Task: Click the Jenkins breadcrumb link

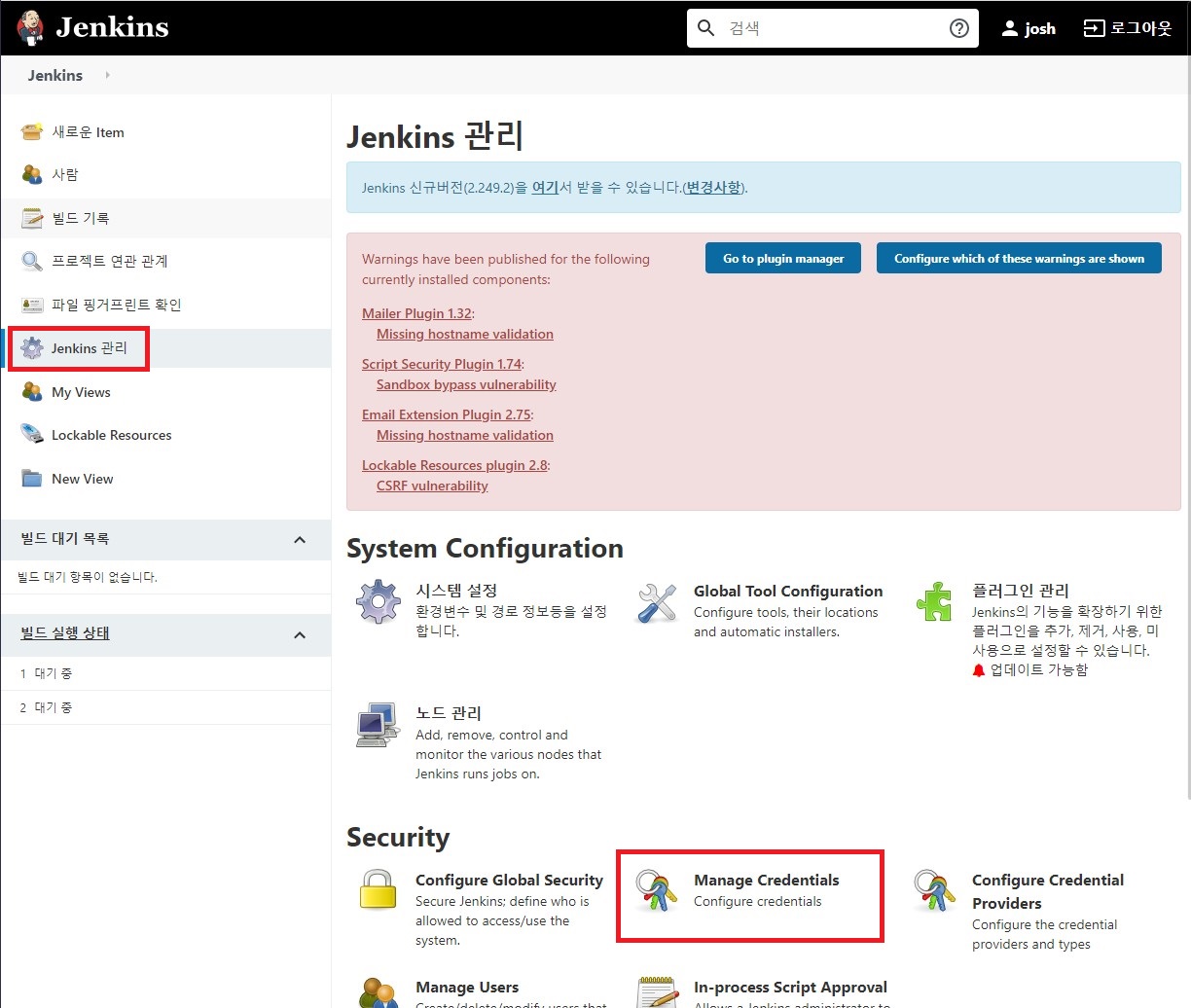Action: coord(55,75)
